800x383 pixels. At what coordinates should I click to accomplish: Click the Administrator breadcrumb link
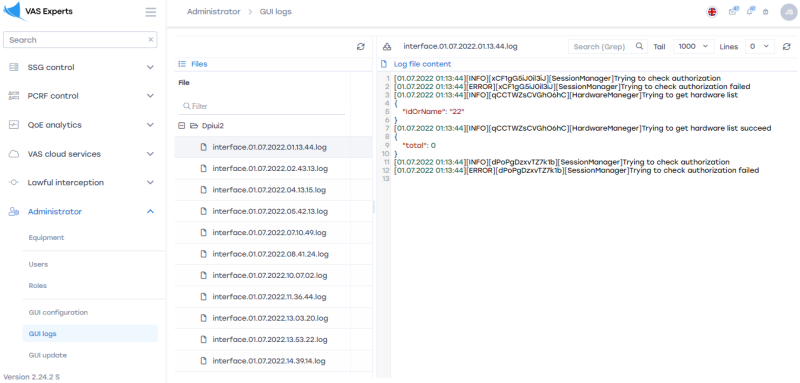coord(213,12)
